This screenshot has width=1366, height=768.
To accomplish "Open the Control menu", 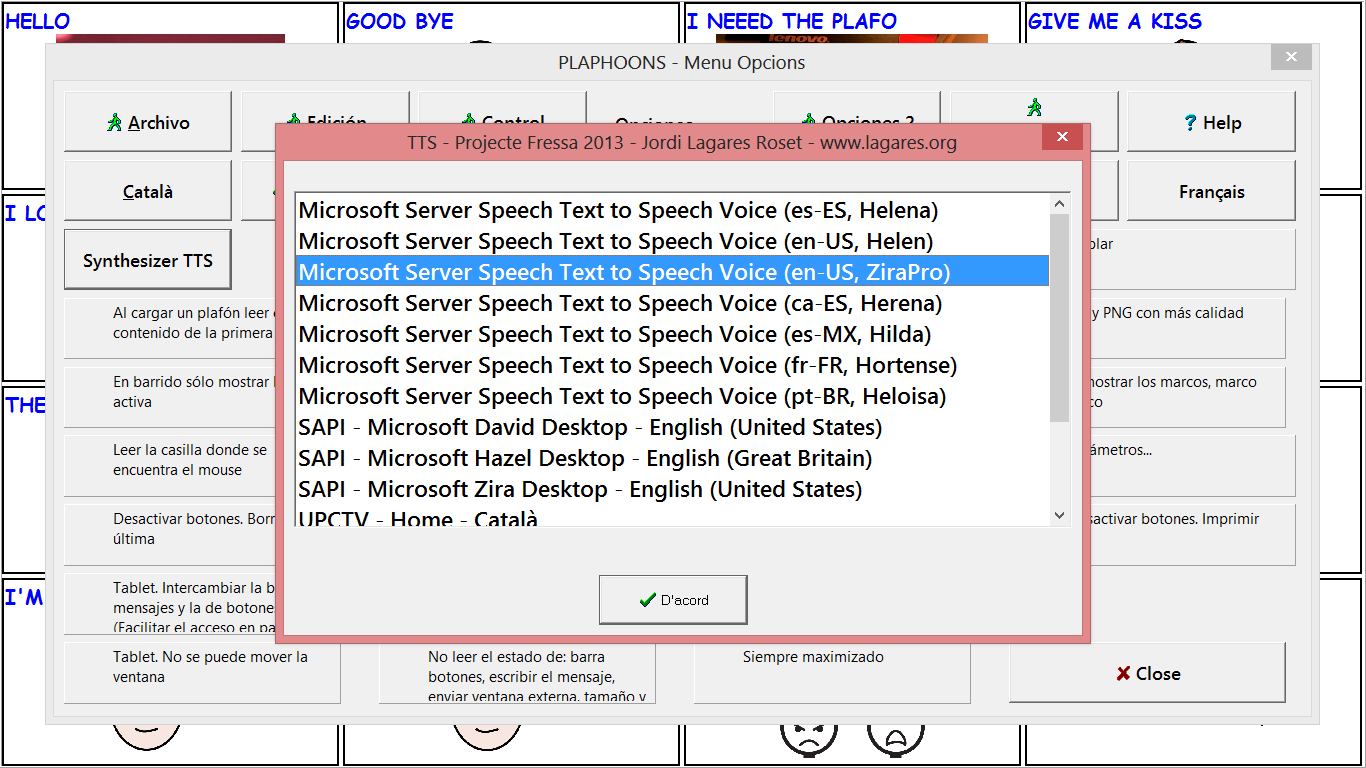I will point(502,108).
